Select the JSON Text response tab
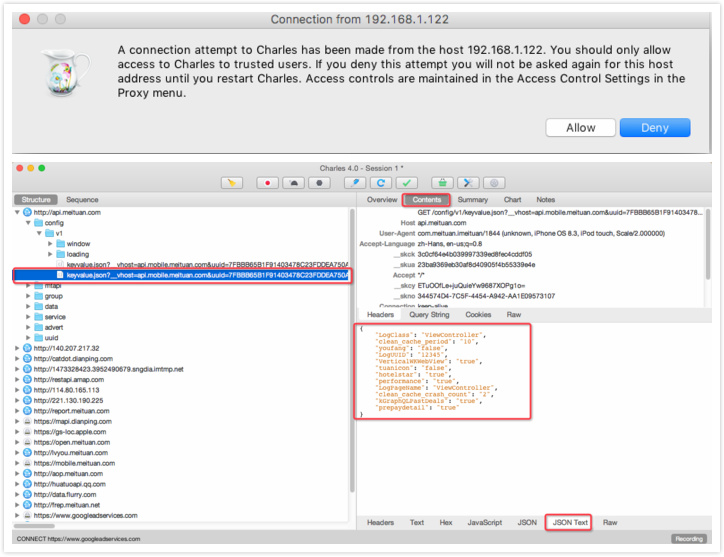This screenshot has height=557, width=724. coord(570,522)
